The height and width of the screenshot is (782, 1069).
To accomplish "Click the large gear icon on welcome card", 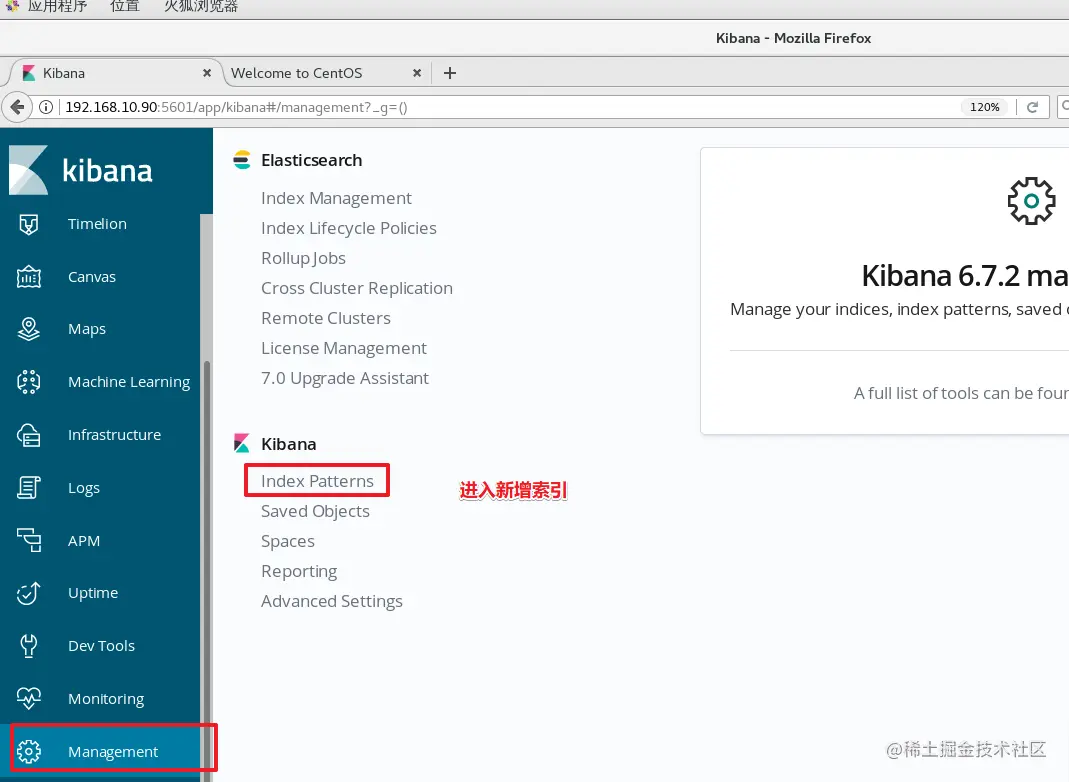I will coord(1032,201).
